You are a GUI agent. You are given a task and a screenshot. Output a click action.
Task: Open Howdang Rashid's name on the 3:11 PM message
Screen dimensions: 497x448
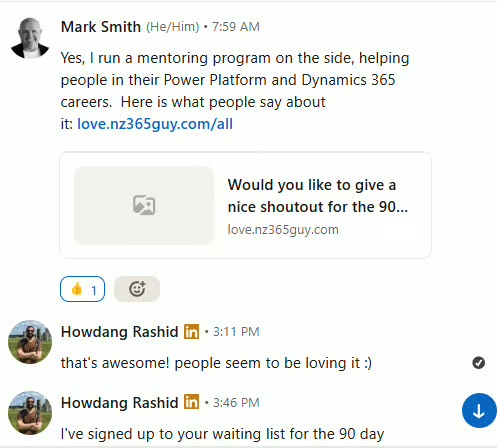pyautogui.click(x=120, y=332)
